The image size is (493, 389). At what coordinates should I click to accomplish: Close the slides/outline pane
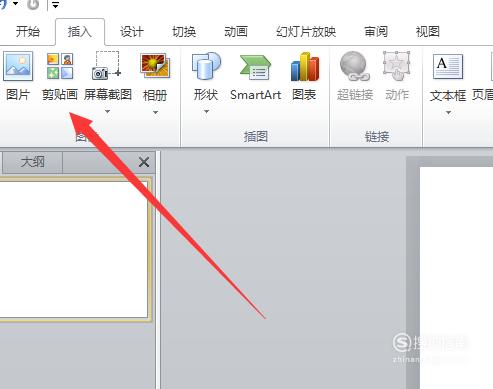click(x=144, y=163)
